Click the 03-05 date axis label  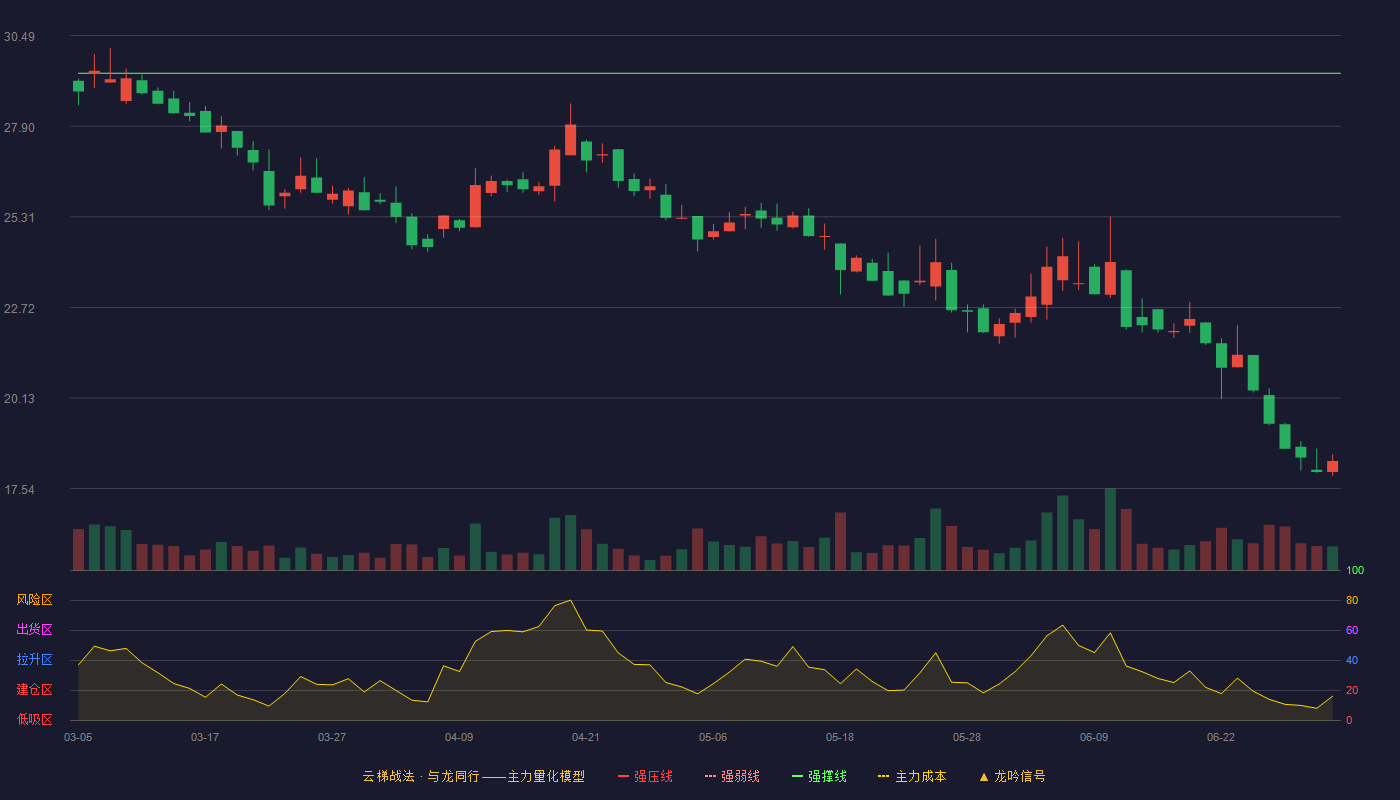[78, 737]
